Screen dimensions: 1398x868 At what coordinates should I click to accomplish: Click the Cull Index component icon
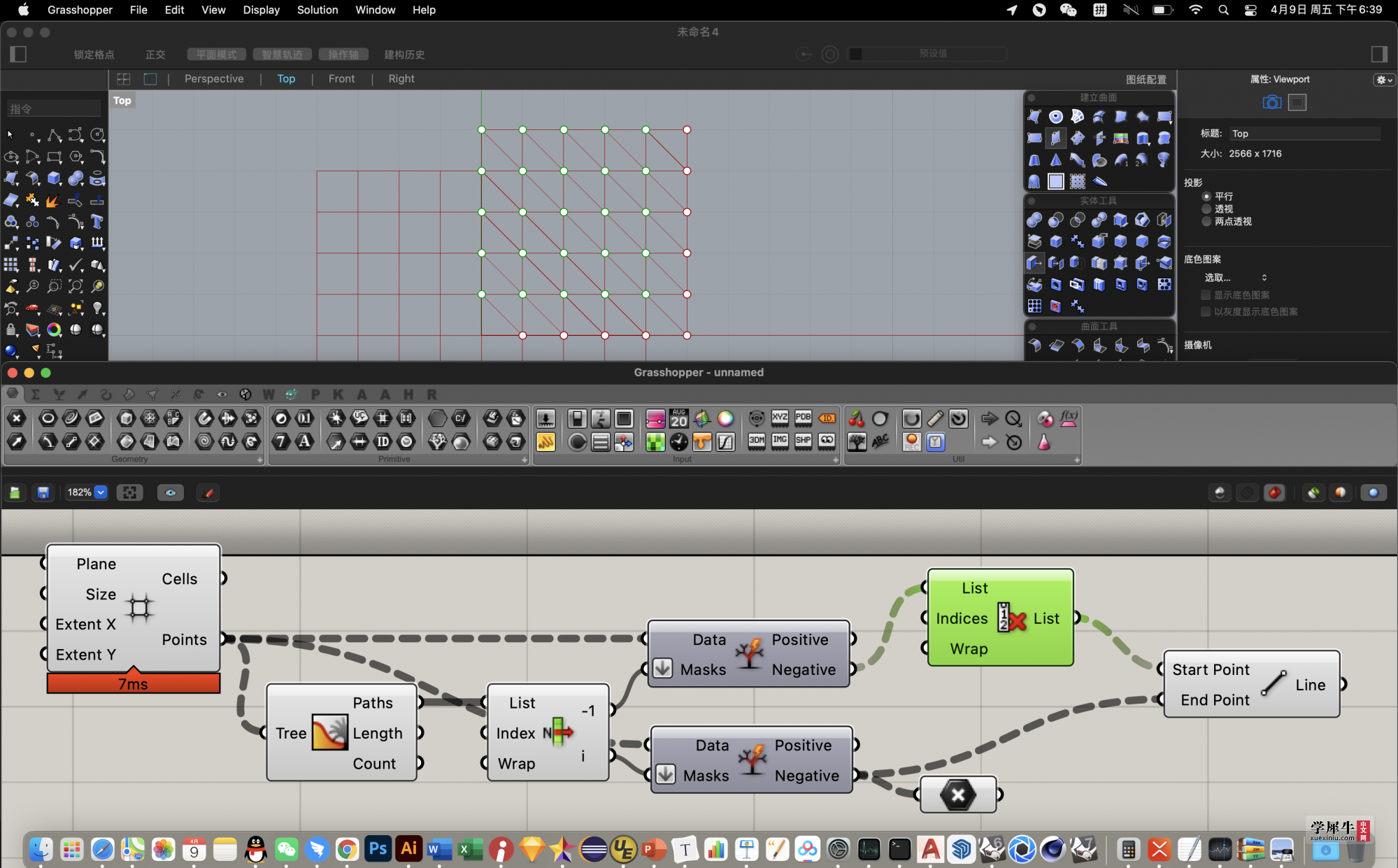(1012, 618)
